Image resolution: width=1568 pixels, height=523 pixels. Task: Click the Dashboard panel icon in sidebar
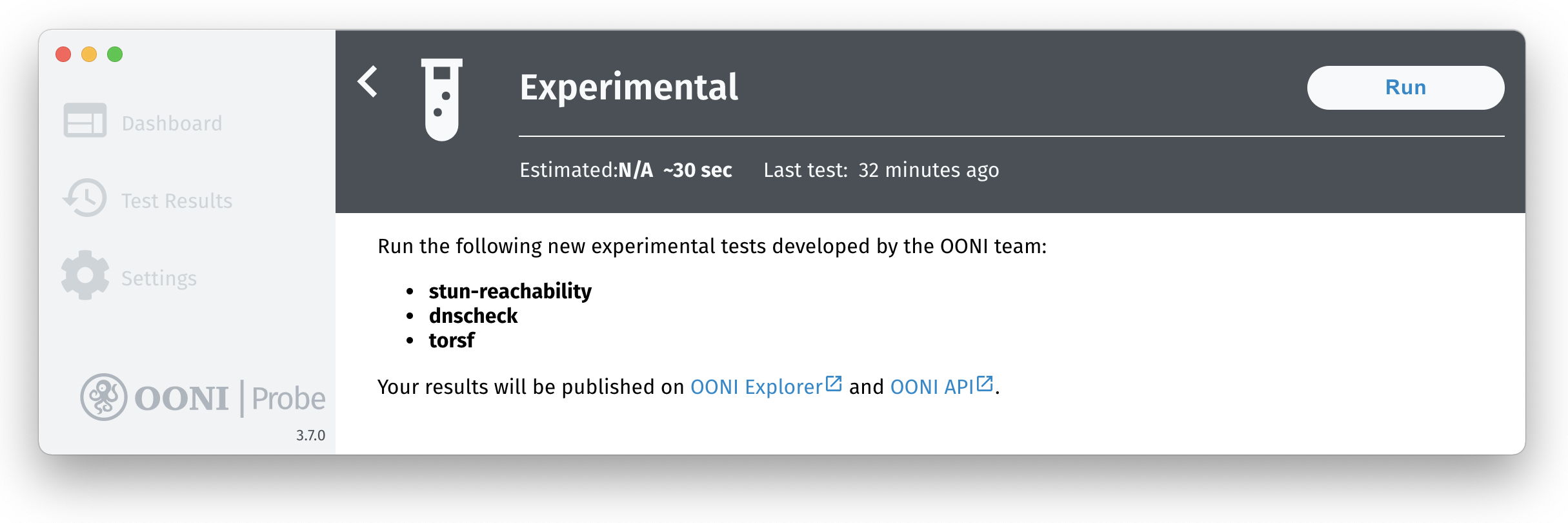click(x=85, y=121)
